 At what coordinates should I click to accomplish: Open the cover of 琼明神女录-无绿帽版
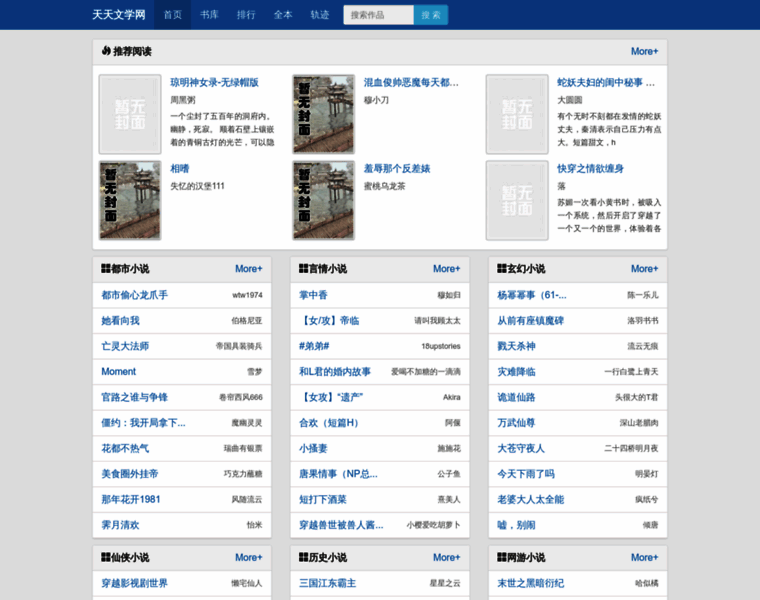[x=130, y=114]
